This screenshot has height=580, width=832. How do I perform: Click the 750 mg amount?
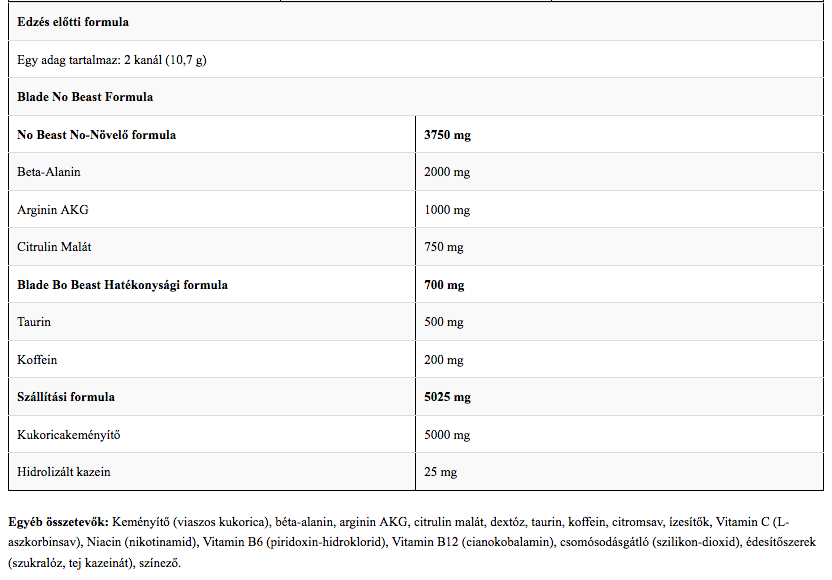coord(444,247)
